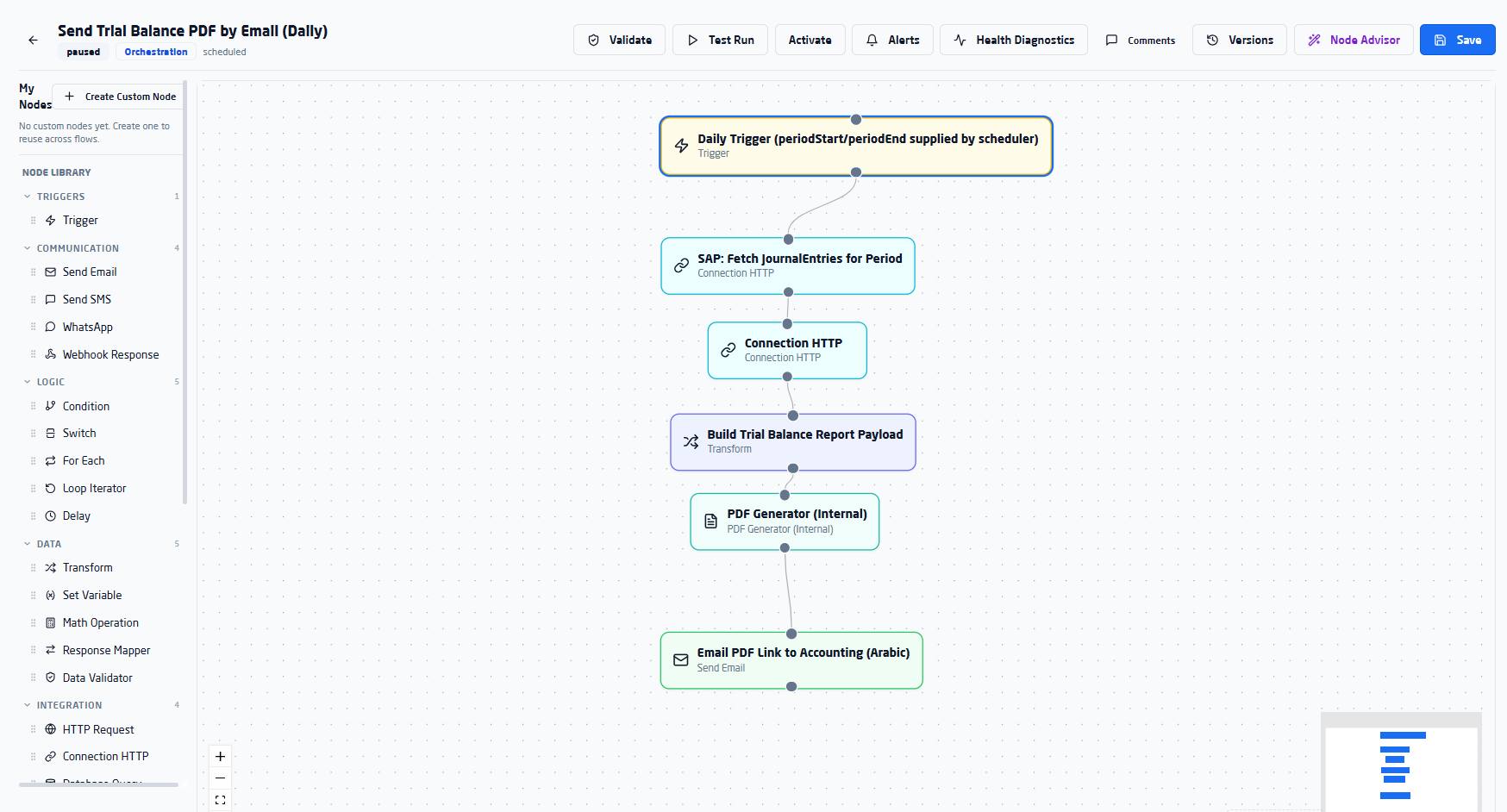
Task: Open the Versions panel
Action: click(x=1240, y=40)
